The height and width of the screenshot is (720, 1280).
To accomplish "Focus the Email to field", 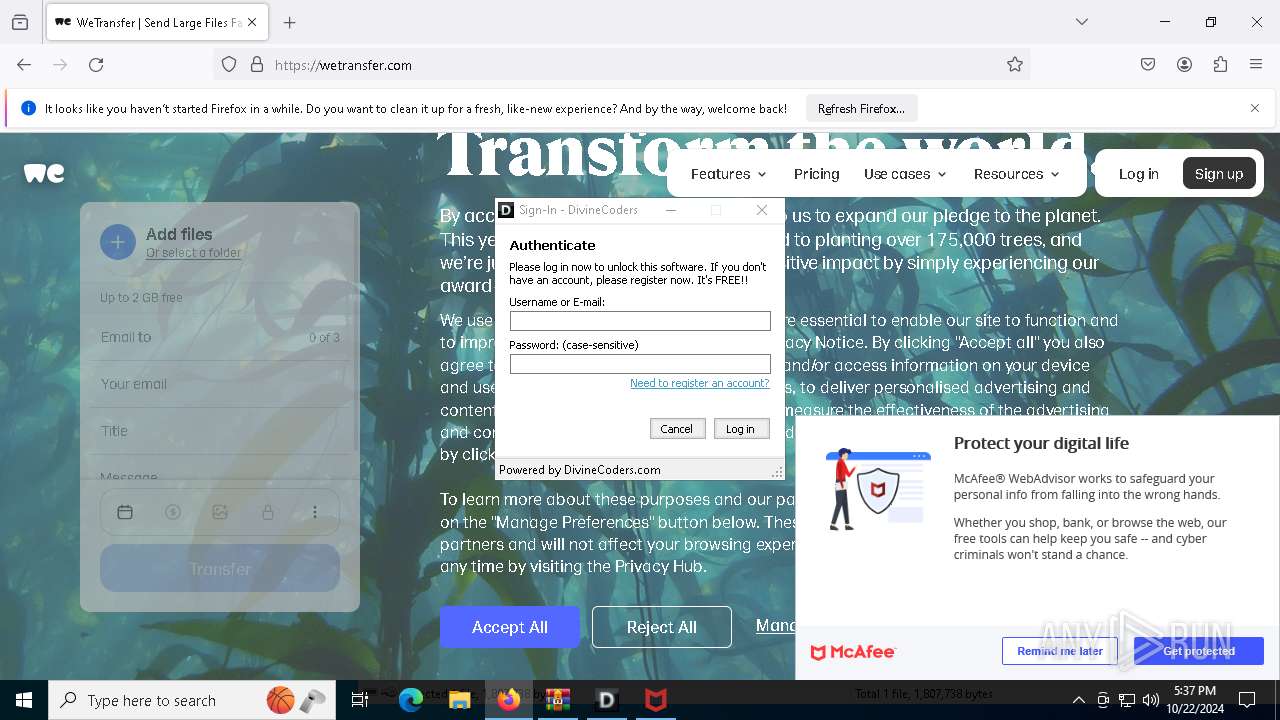I will pyautogui.click(x=220, y=337).
